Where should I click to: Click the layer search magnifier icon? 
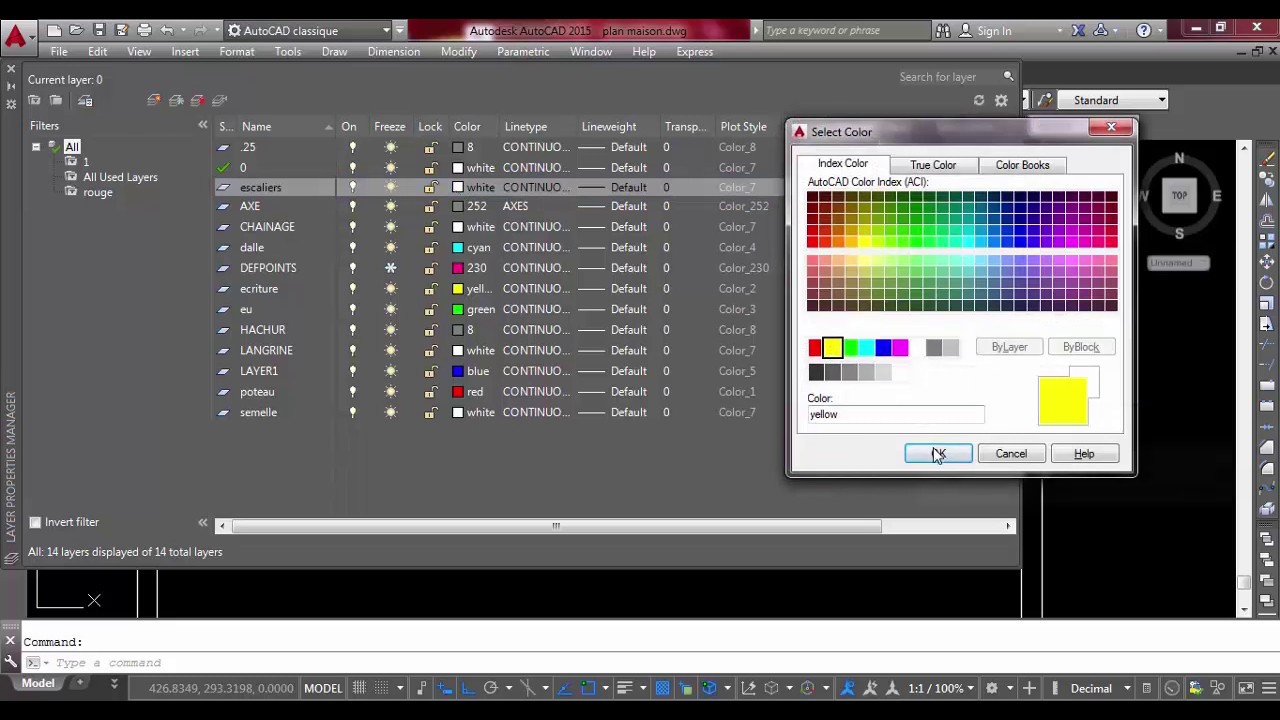click(1008, 76)
